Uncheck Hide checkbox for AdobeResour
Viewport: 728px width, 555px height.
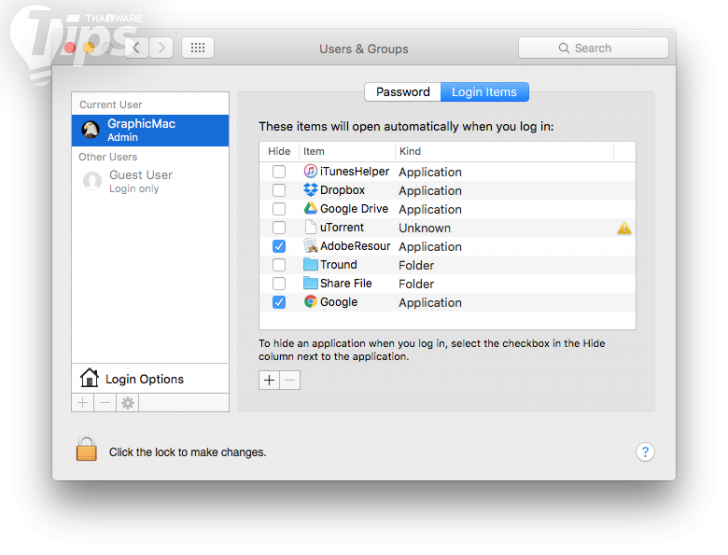click(279, 246)
